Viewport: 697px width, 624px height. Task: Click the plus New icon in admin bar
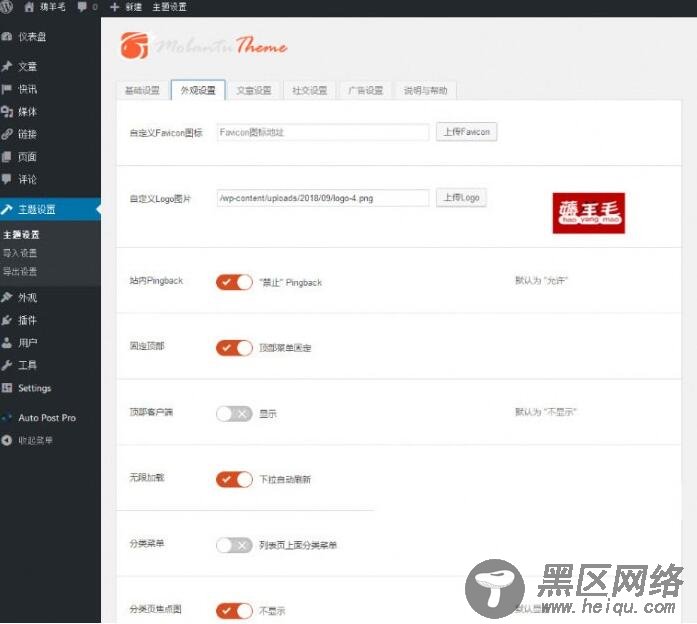click(x=114, y=7)
